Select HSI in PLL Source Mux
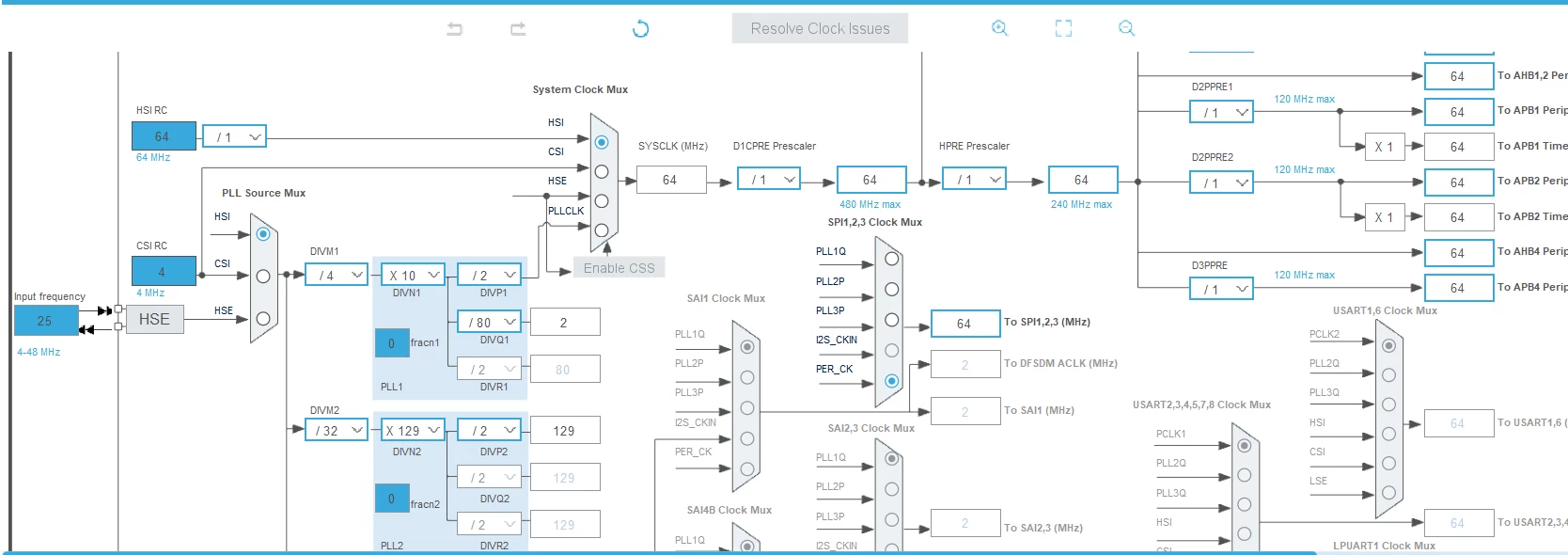Image resolution: width=1568 pixels, height=555 pixels. click(x=263, y=233)
